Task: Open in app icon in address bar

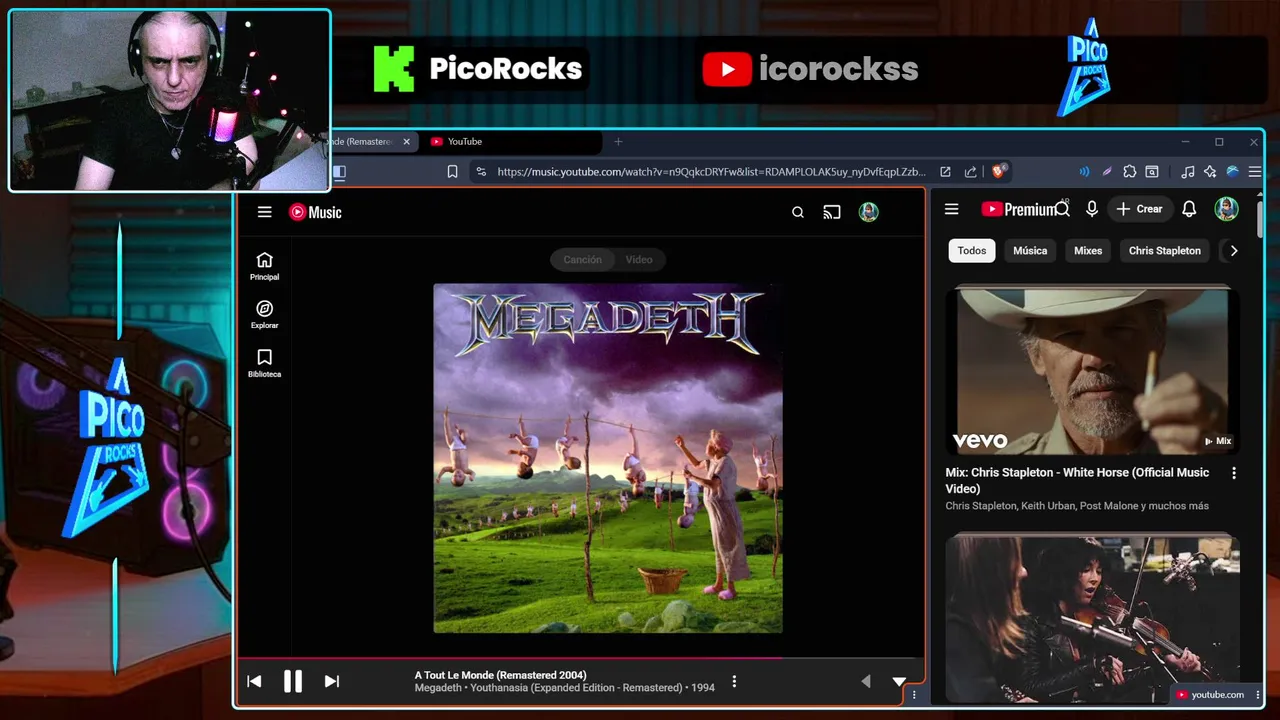Action: (945, 172)
